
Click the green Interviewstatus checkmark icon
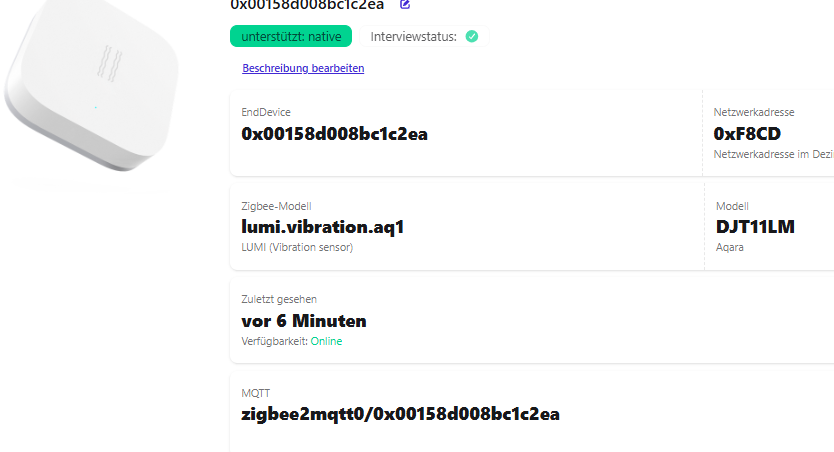[x=472, y=37]
